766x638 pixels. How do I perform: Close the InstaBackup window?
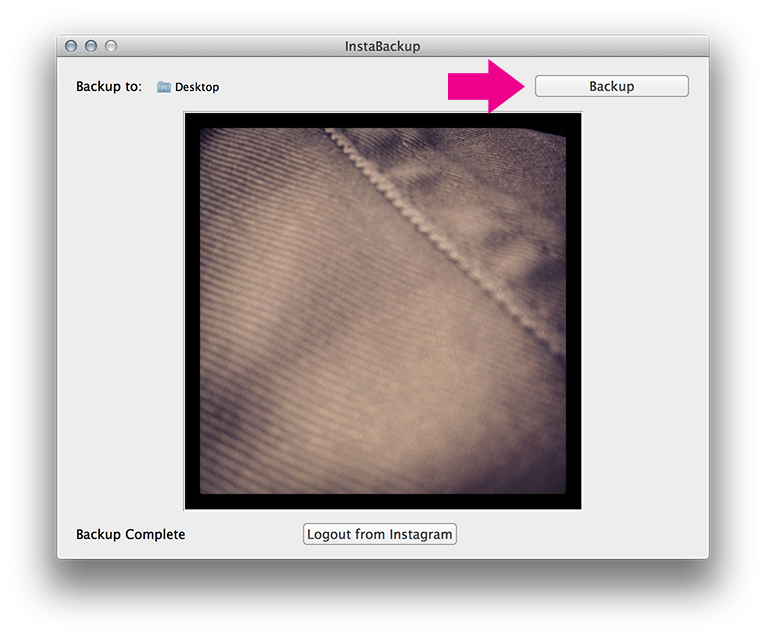pyautogui.click(x=71, y=46)
